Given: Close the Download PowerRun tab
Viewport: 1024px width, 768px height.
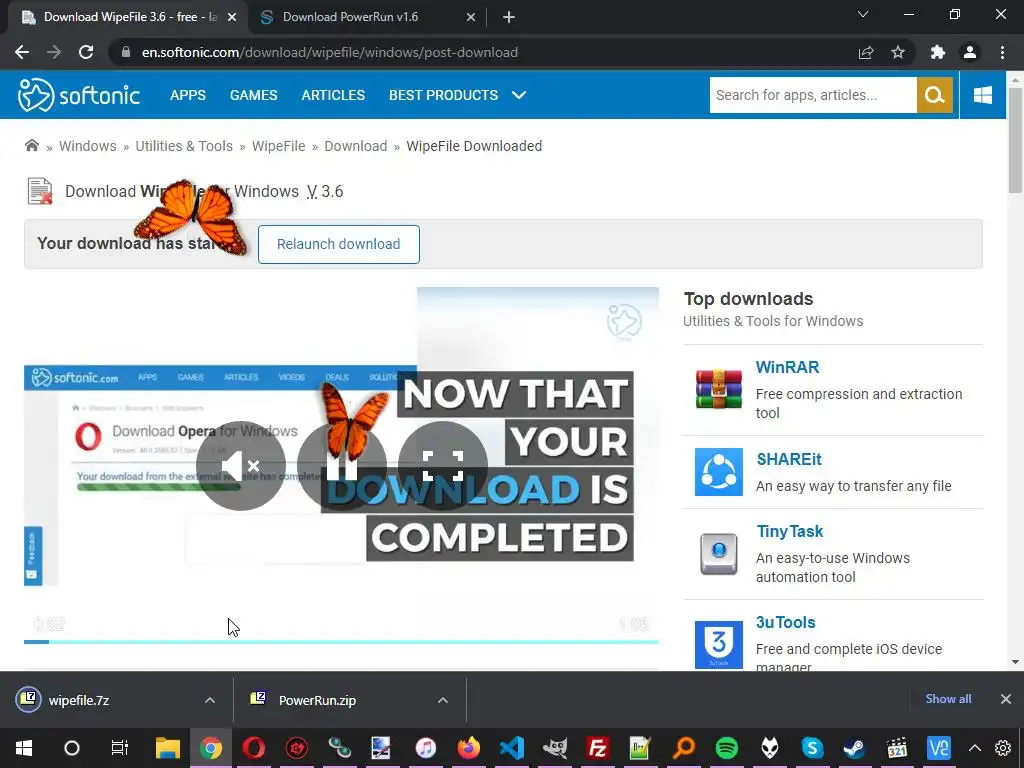Looking at the screenshot, I should (471, 17).
